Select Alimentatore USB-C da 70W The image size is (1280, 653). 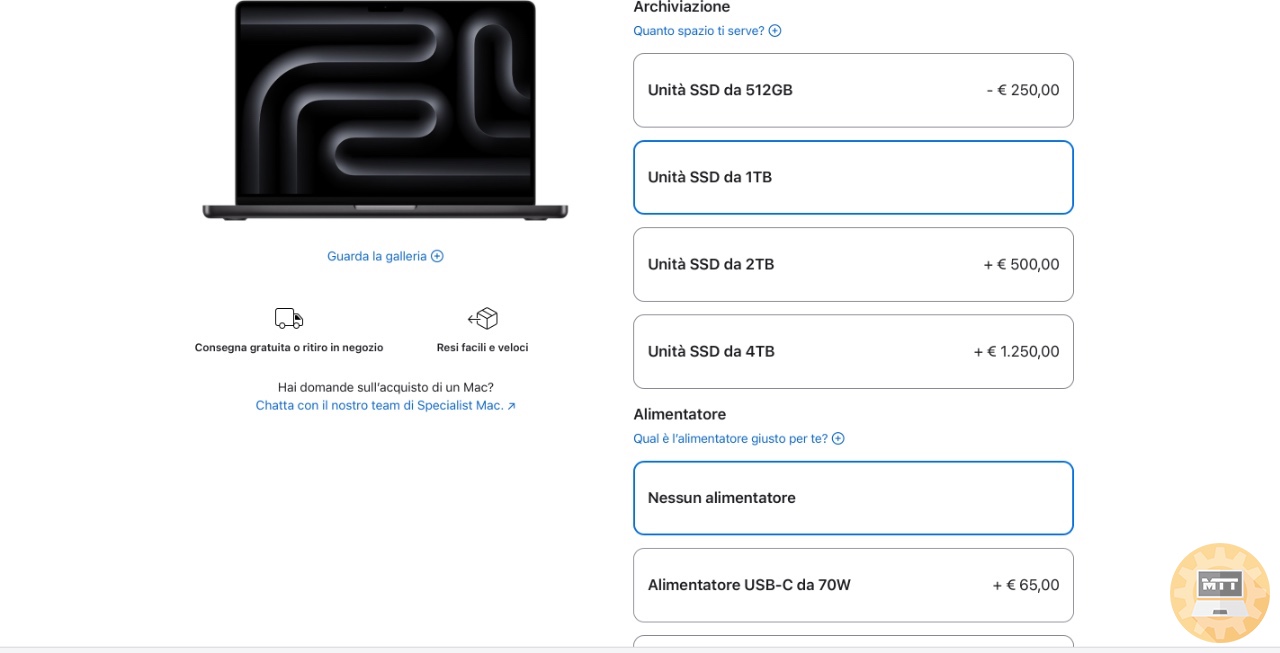(853, 585)
